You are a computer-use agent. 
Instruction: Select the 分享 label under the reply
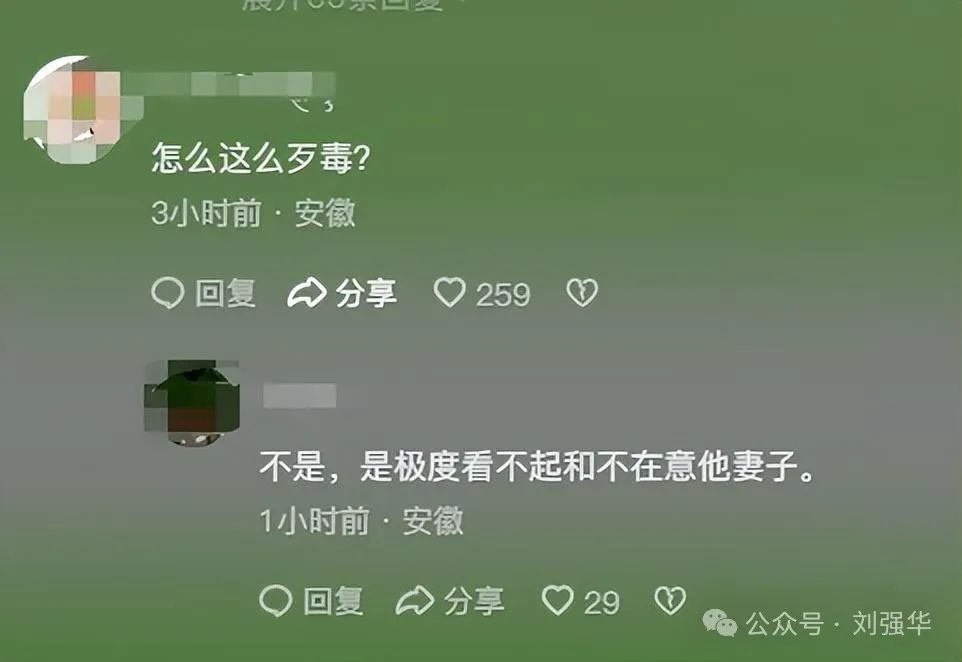474,601
